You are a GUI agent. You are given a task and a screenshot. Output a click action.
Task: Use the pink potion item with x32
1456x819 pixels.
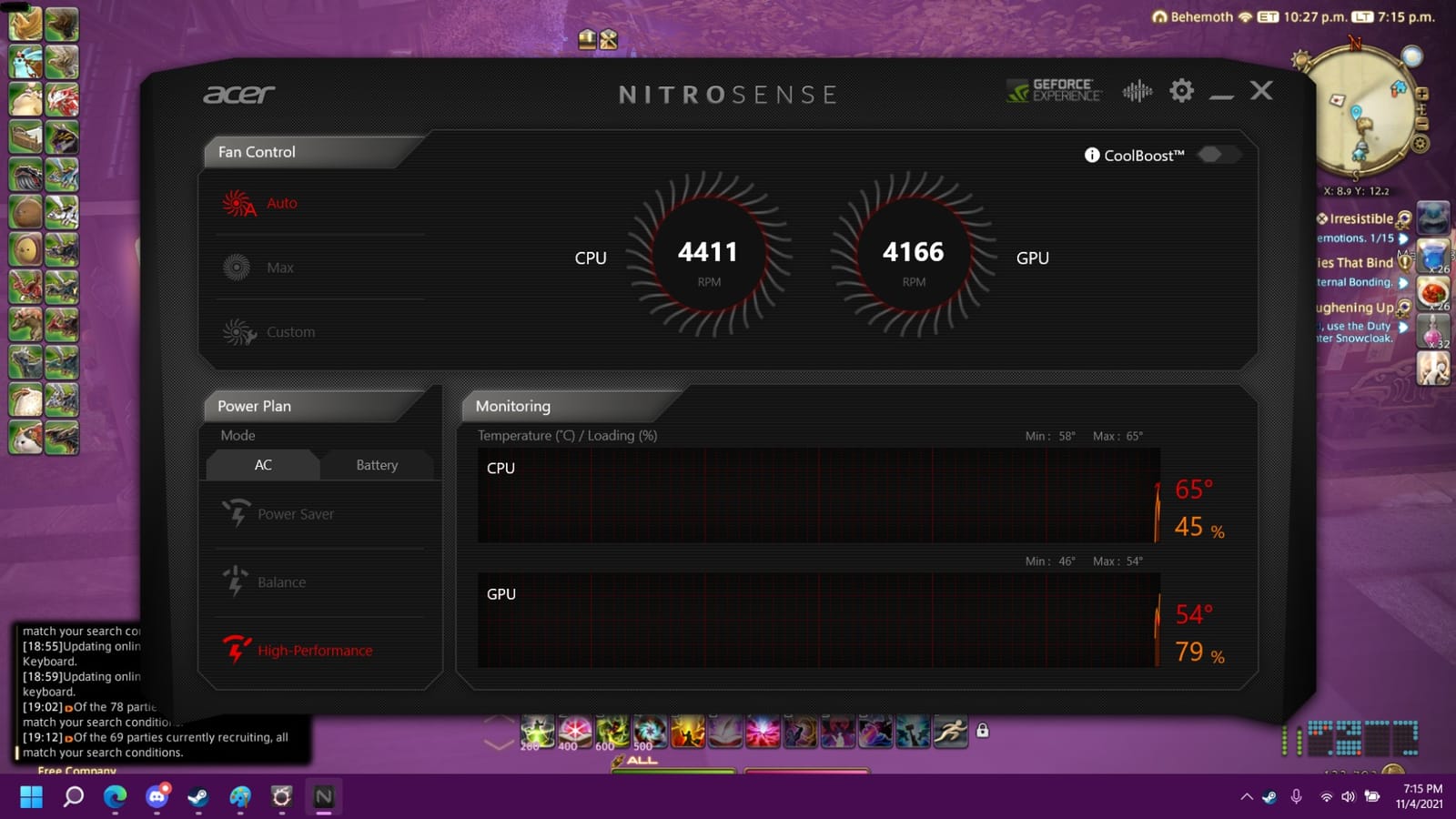[1433, 331]
